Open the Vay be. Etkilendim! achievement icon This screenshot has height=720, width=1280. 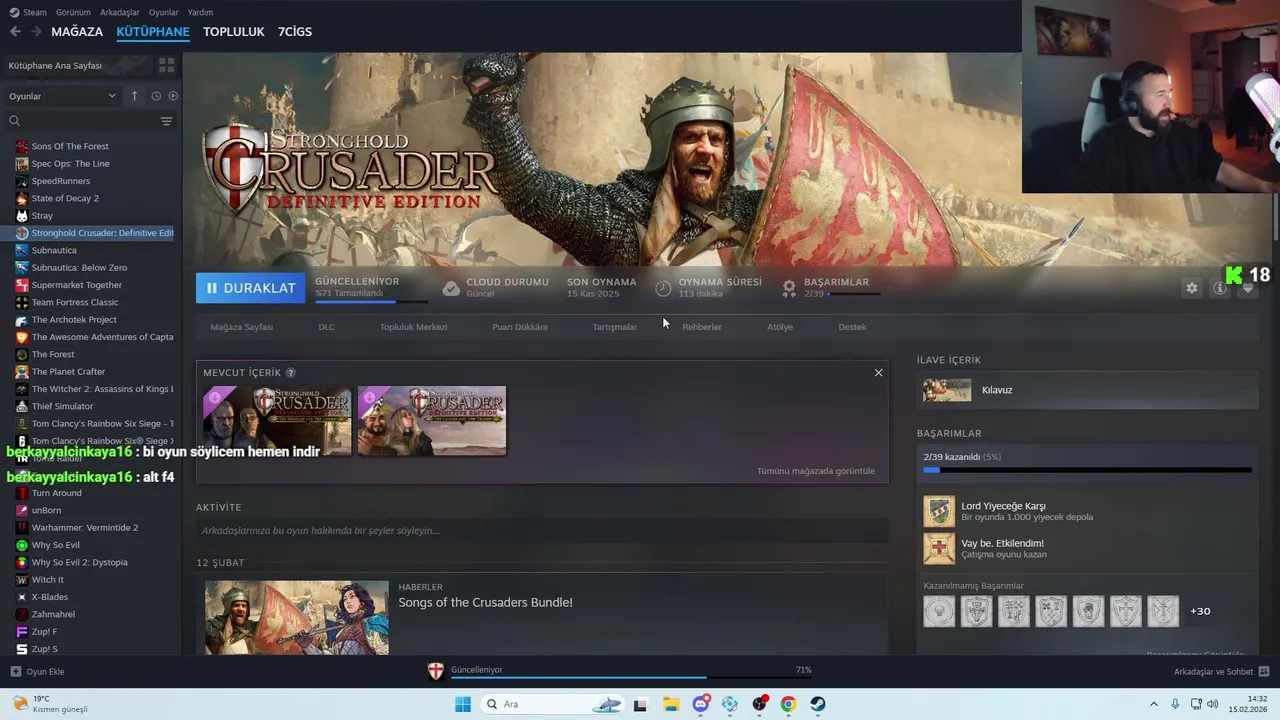click(939, 548)
